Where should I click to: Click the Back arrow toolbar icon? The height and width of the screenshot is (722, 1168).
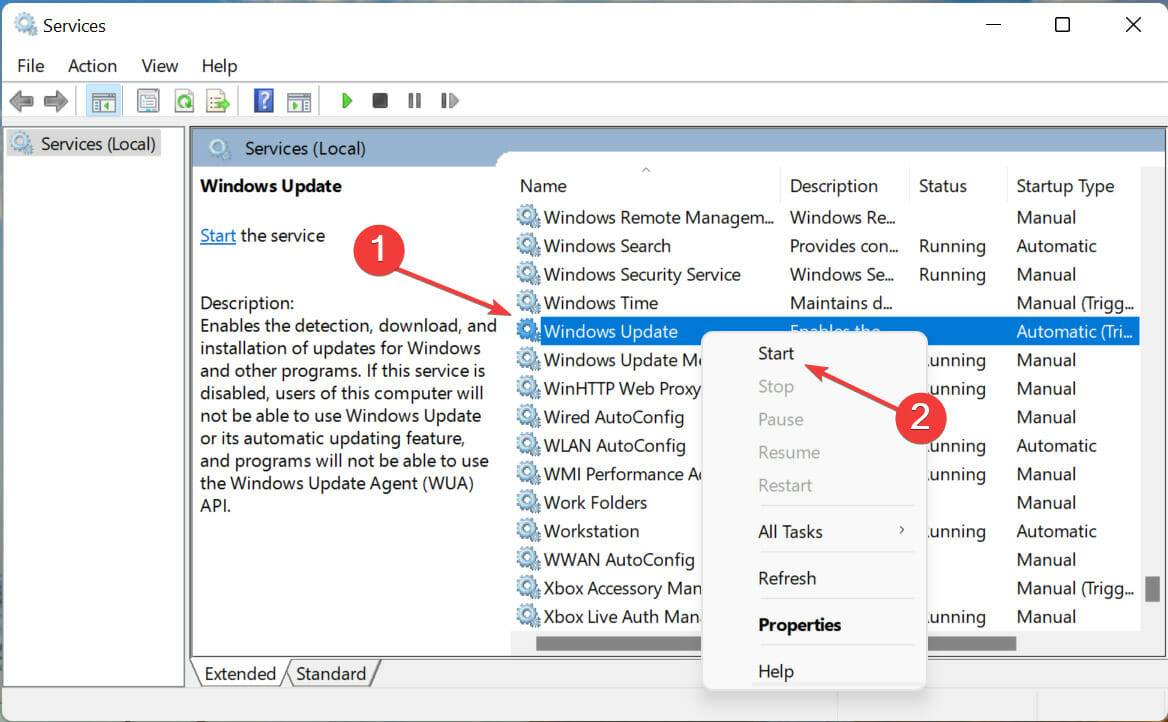22,101
